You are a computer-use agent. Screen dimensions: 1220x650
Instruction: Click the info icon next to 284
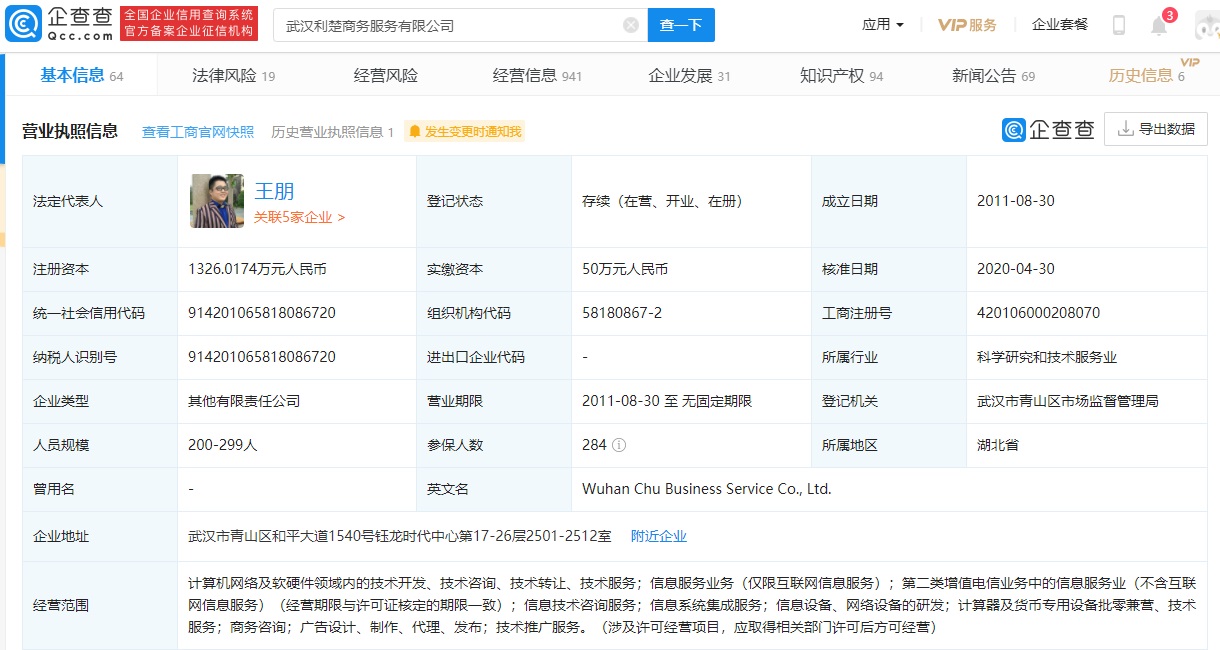pos(620,445)
